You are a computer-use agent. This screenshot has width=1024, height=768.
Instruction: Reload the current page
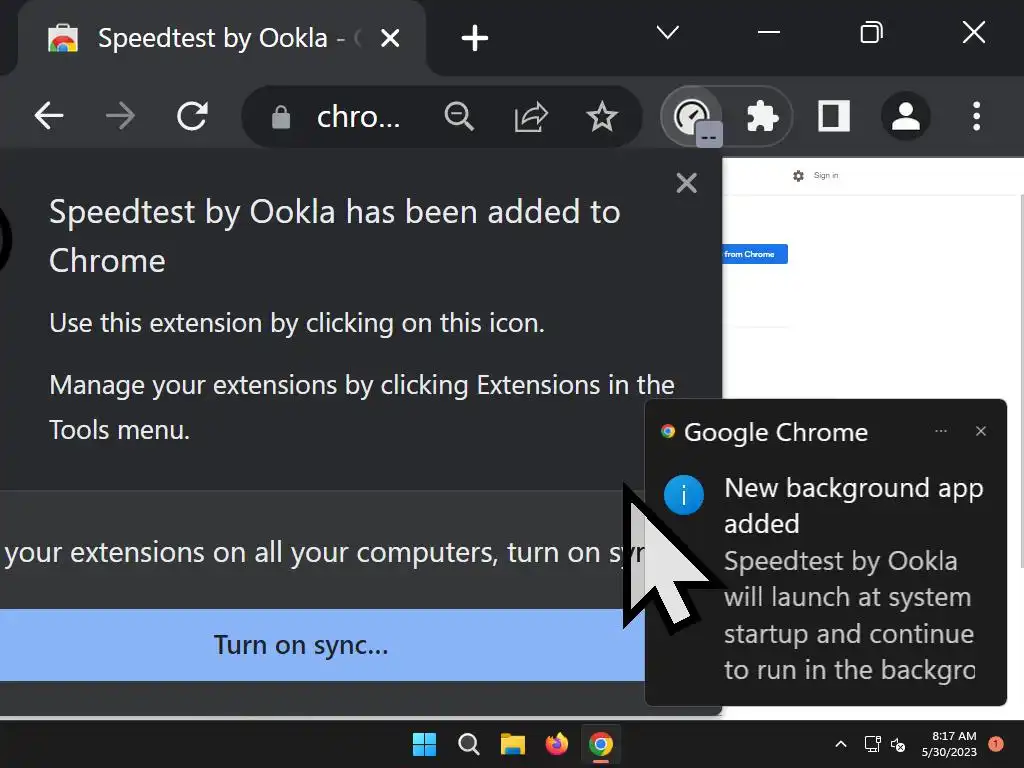192,116
